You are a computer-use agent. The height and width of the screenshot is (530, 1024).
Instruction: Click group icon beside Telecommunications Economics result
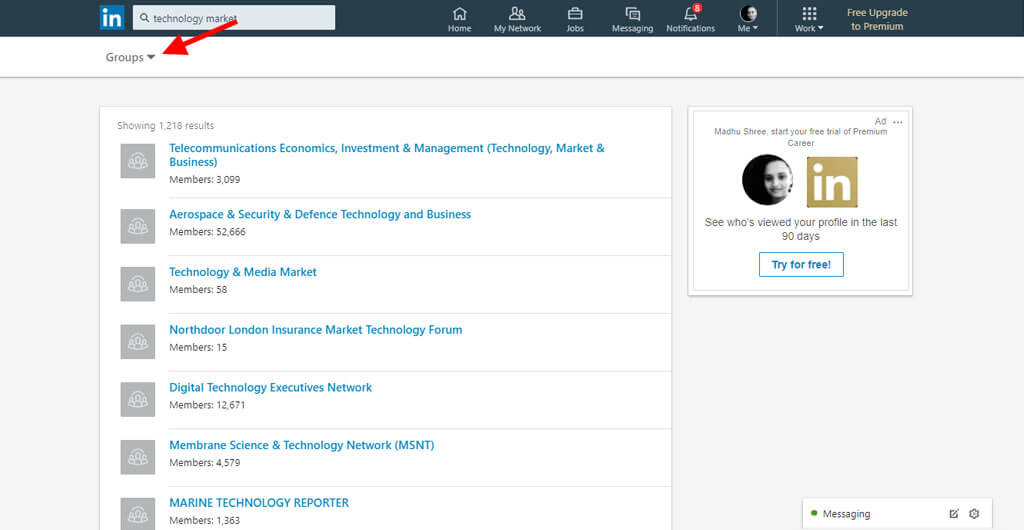[x=138, y=161]
